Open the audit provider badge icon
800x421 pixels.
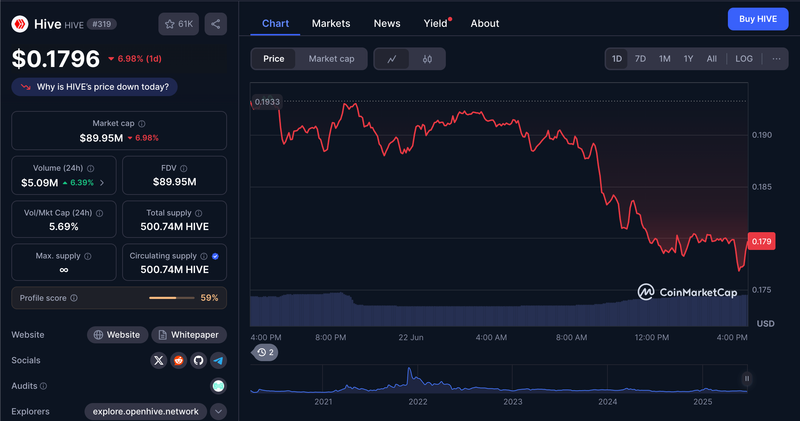[218, 386]
